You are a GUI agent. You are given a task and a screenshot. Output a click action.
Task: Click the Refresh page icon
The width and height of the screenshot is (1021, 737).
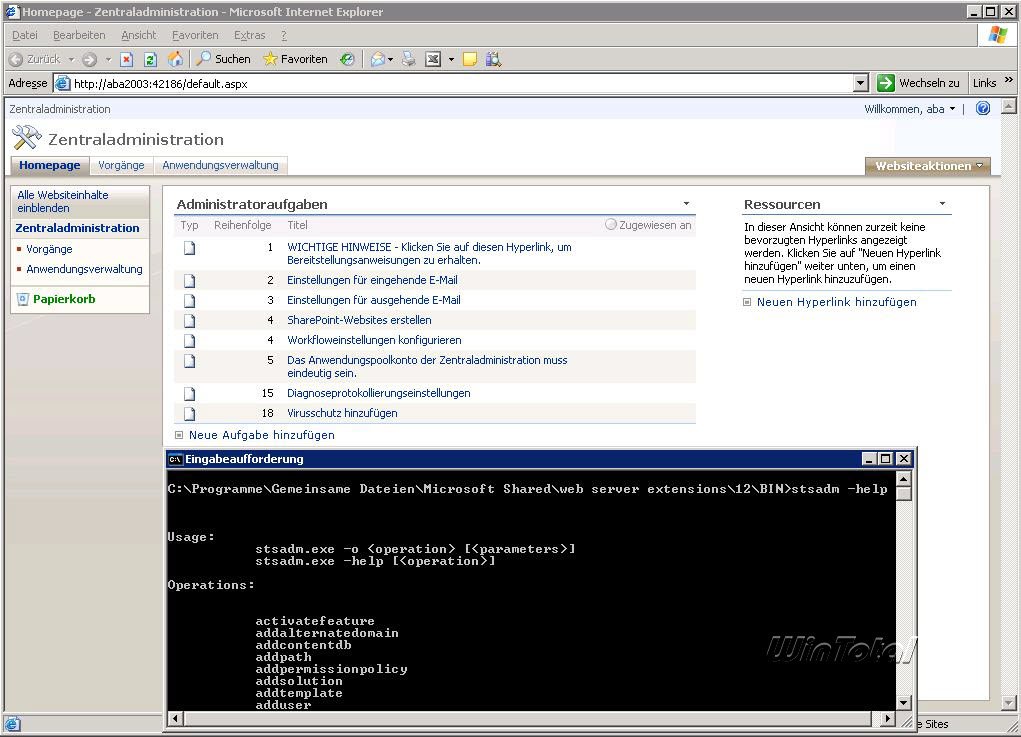(151, 60)
